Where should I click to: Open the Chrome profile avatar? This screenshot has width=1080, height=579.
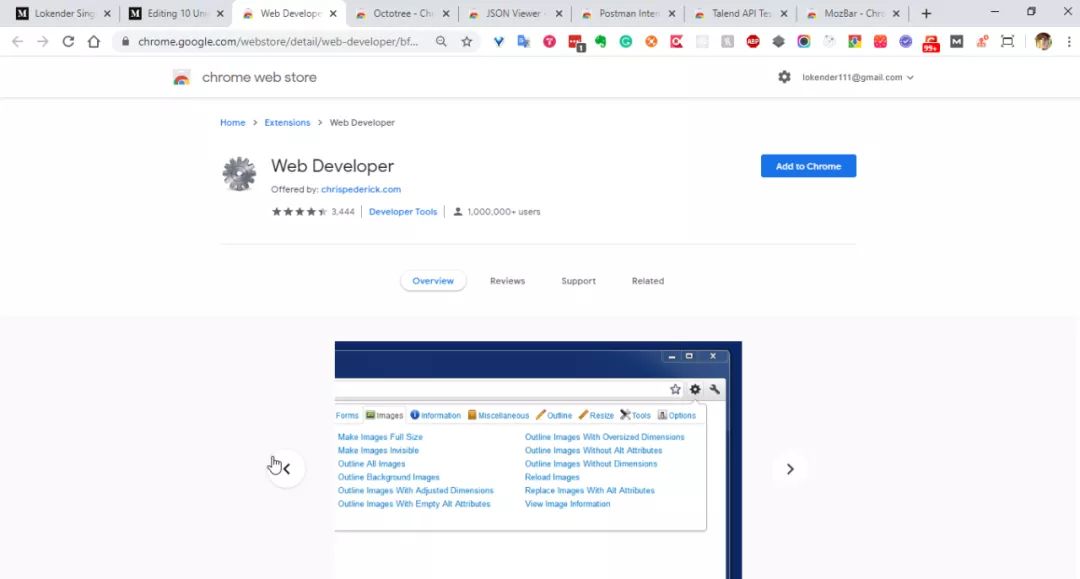pos(1043,41)
